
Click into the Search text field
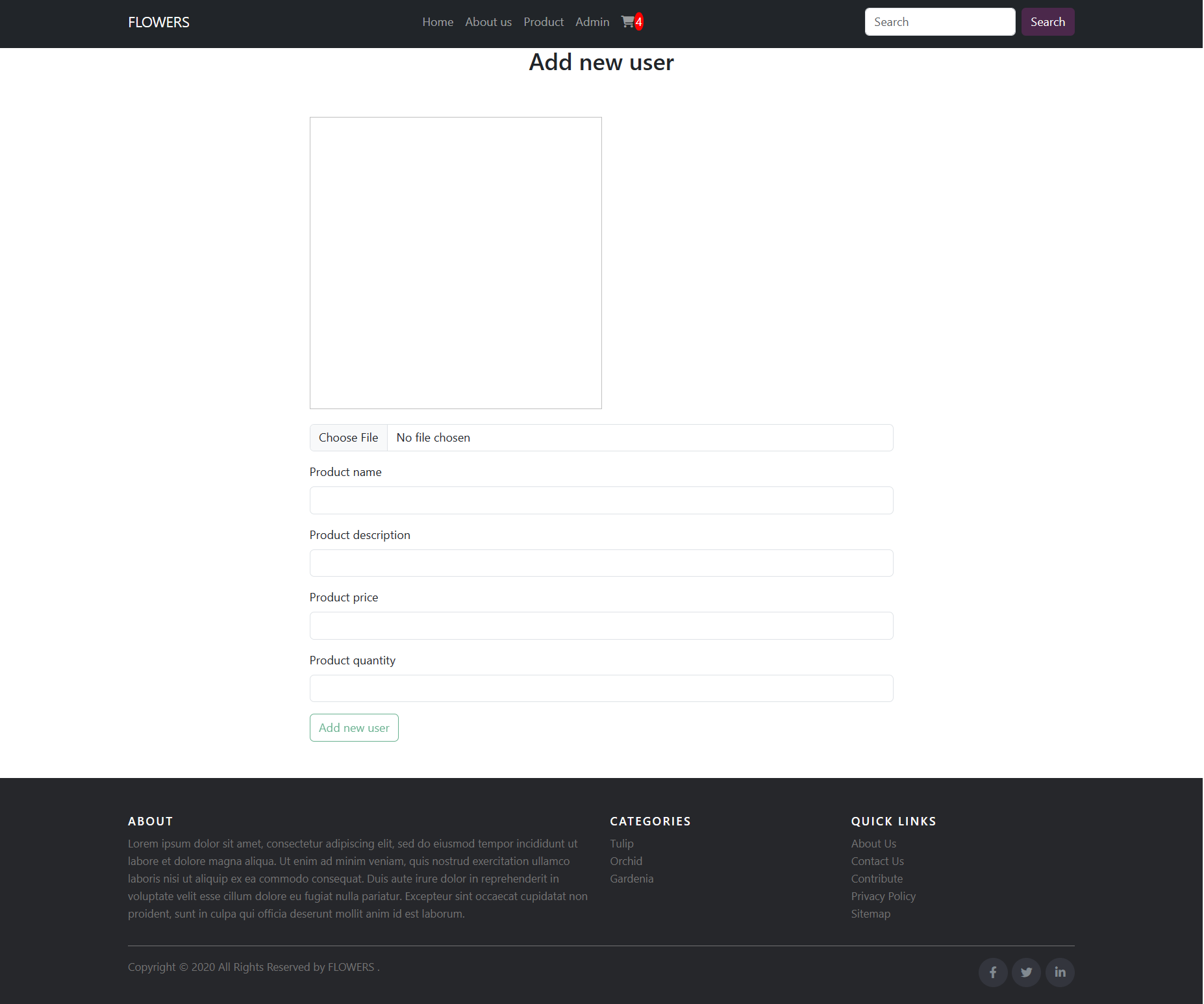[940, 21]
